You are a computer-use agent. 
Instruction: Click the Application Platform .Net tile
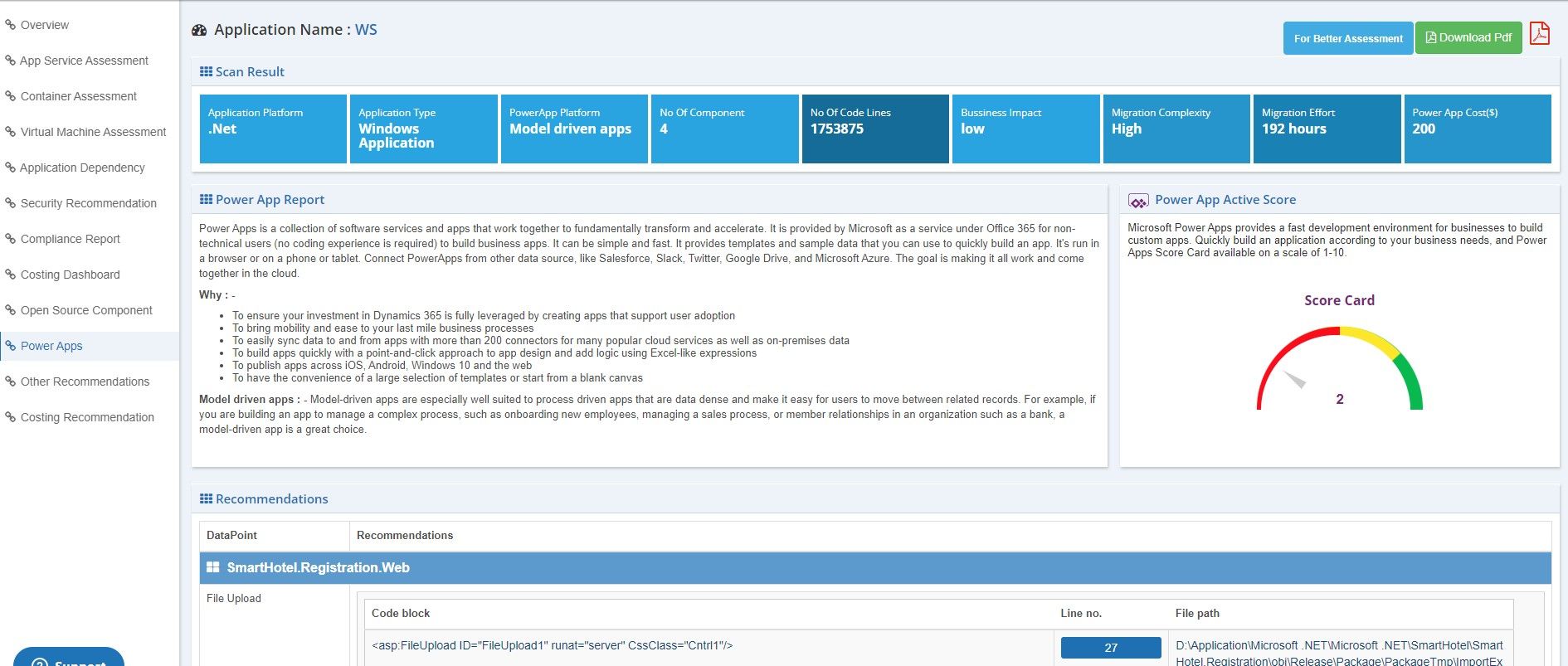273,129
